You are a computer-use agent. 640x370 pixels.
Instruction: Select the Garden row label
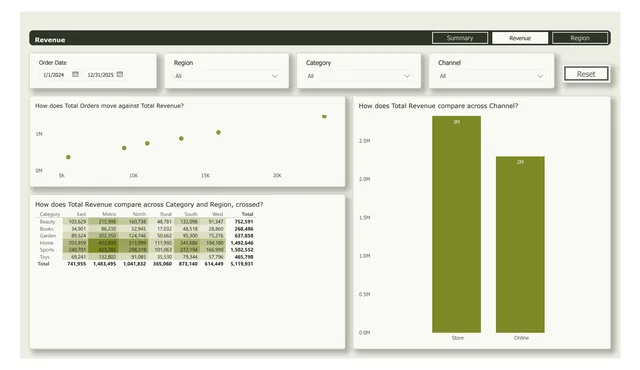(x=48, y=236)
